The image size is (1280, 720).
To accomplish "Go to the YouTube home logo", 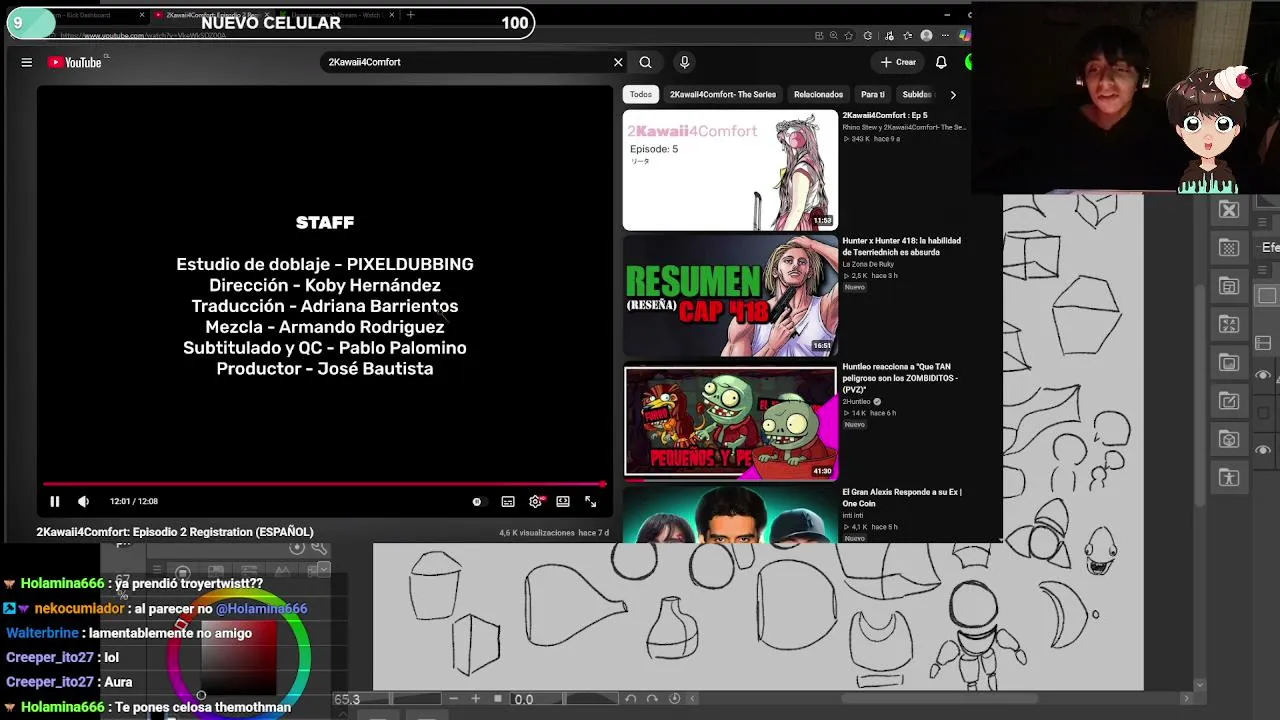I will pyautogui.click(x=75, y=62).
